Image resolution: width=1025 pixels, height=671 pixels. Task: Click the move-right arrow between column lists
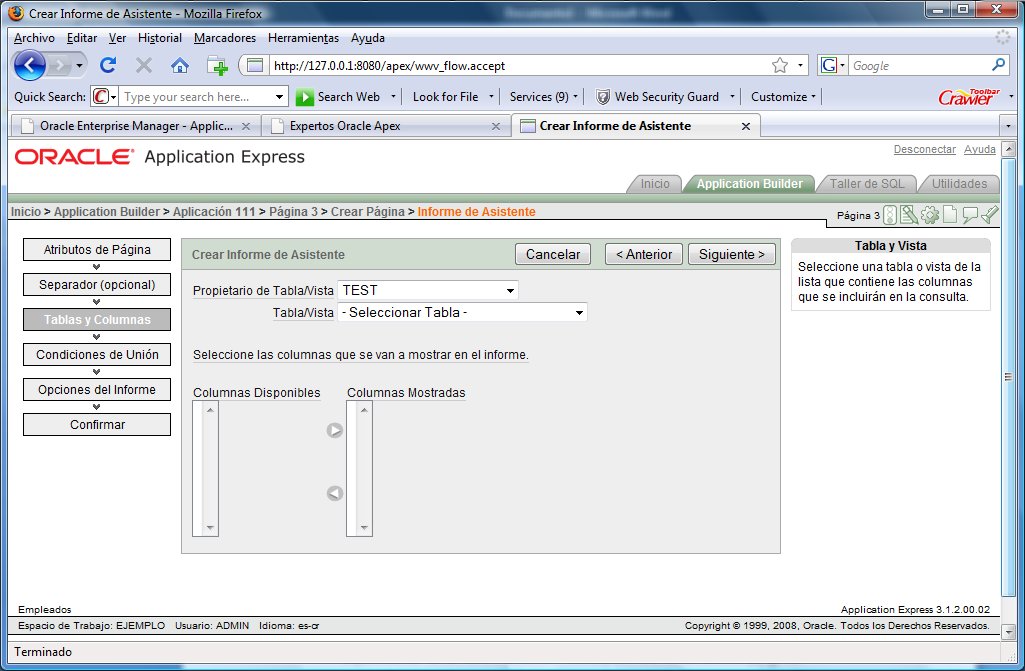pos(335,430)
